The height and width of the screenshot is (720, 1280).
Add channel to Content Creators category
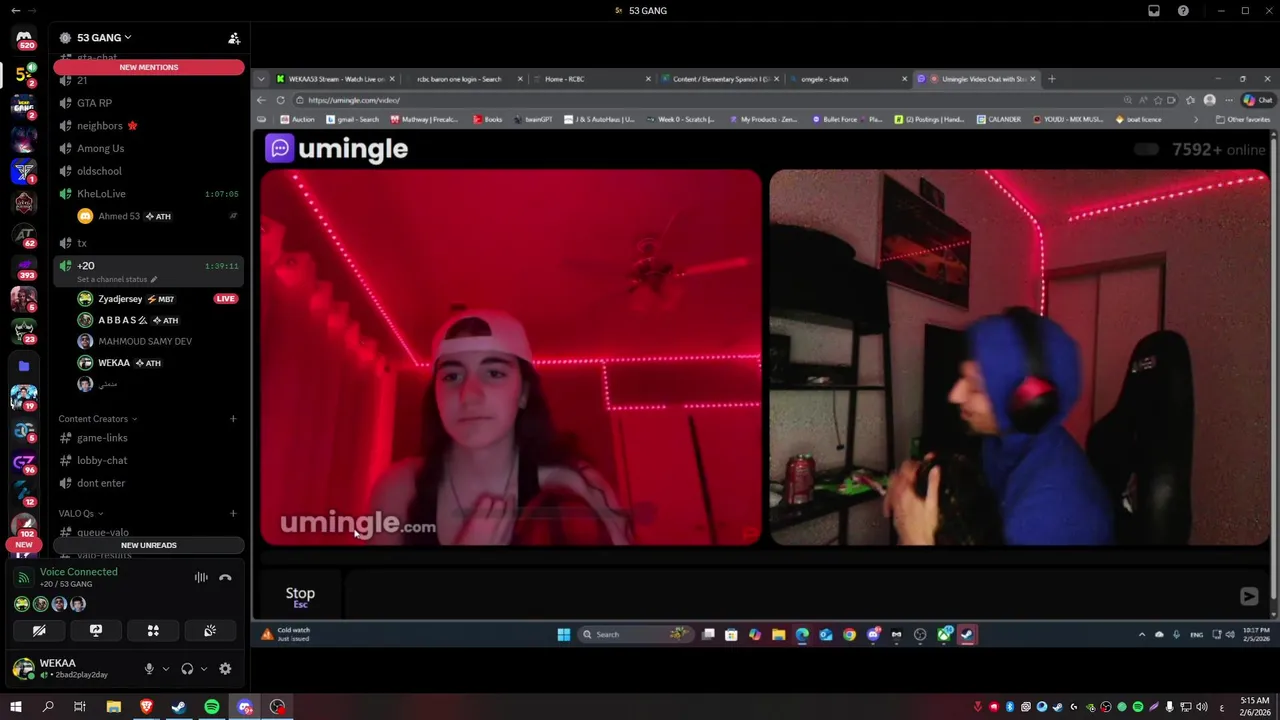[233, 419]
